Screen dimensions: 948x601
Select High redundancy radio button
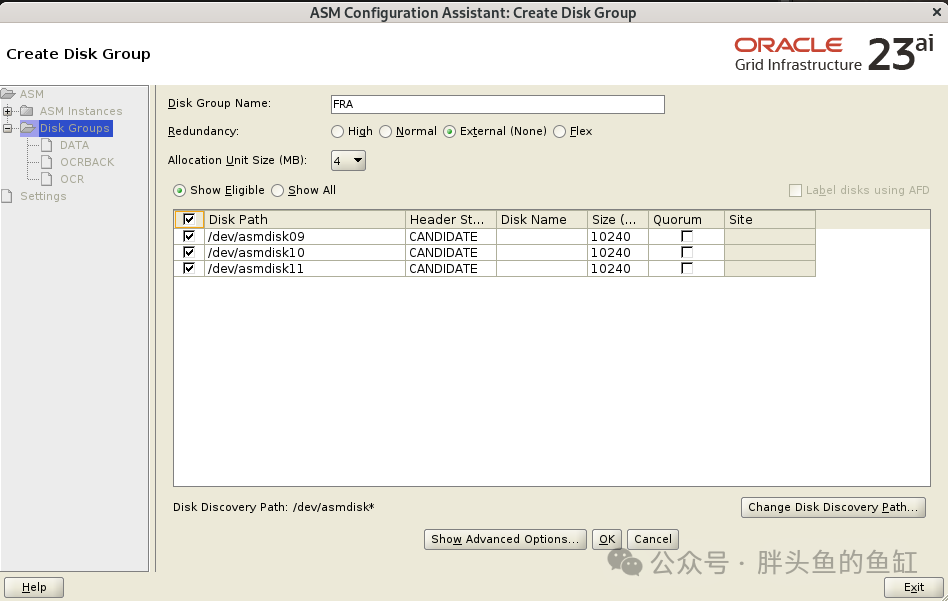(337, 131)
